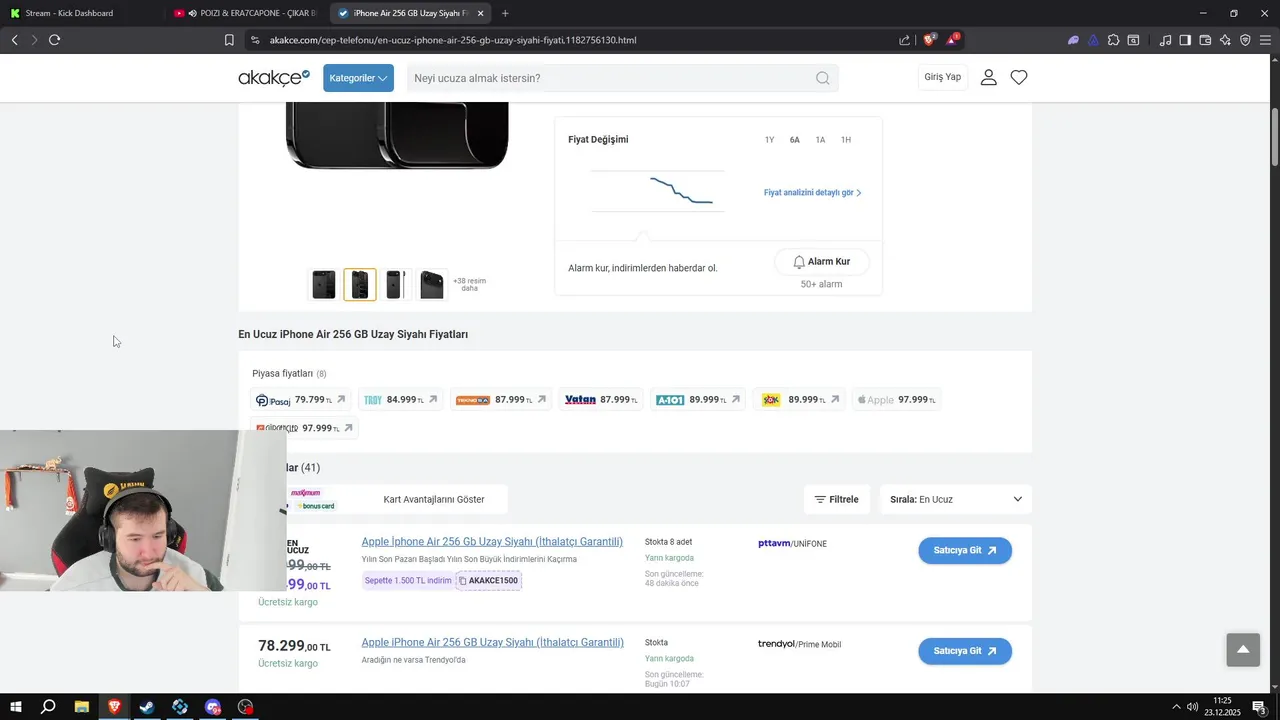Open the Vatan 87.999 TL price

[x=601, y=400]
